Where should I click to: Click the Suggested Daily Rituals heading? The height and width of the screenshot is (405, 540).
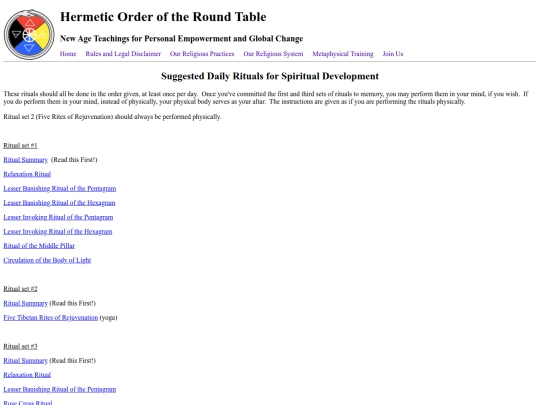pyautogui.click(x=270, y=76)
